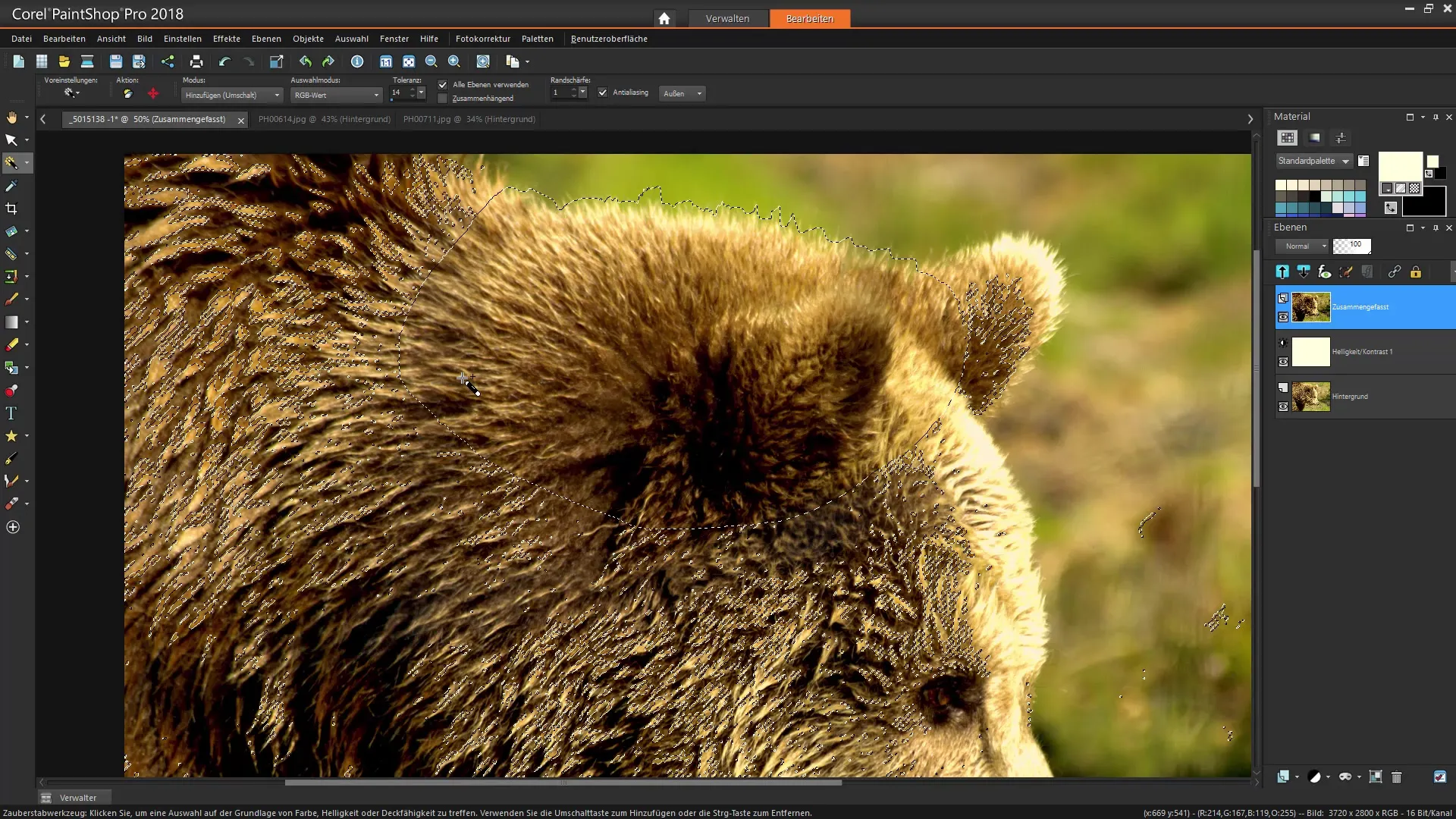Open the layer blend mode 'Normal' dropdown
The image size is (1456, 819).
tap(1302, 246)
